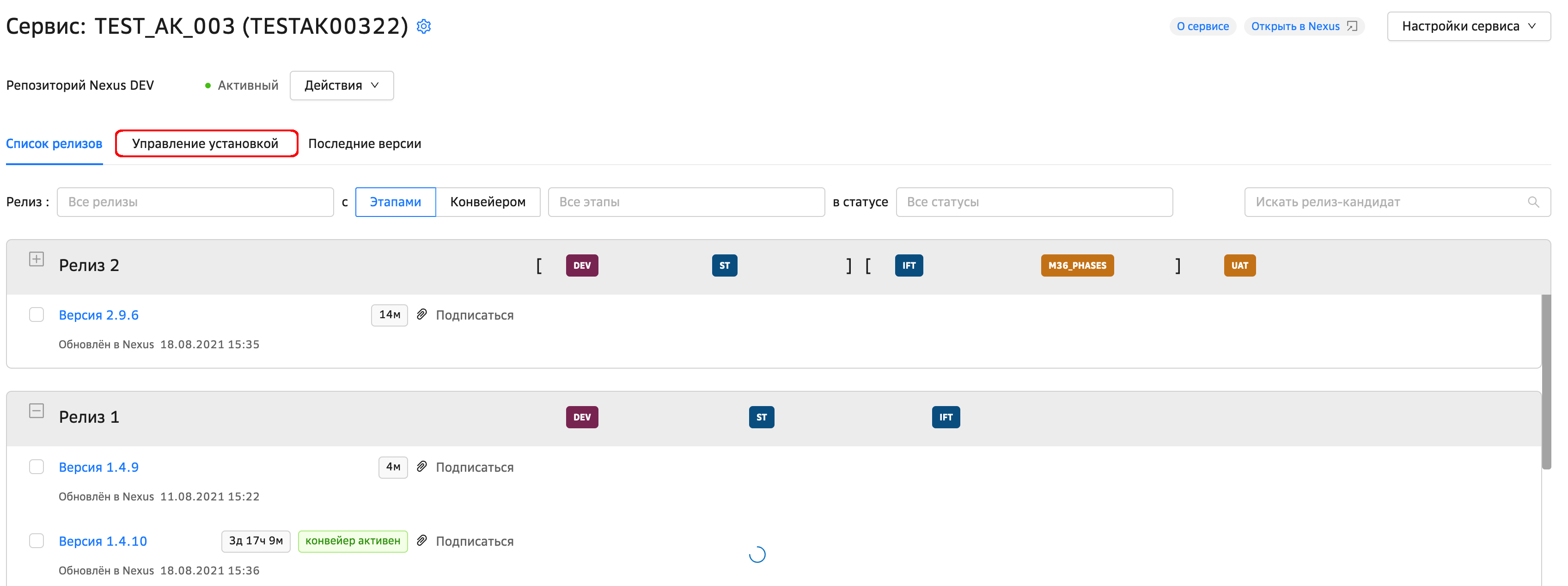1568x586 pixels.
Task: Tick the Версия 1.4.10 checkbox
Action: coord(37,540)
